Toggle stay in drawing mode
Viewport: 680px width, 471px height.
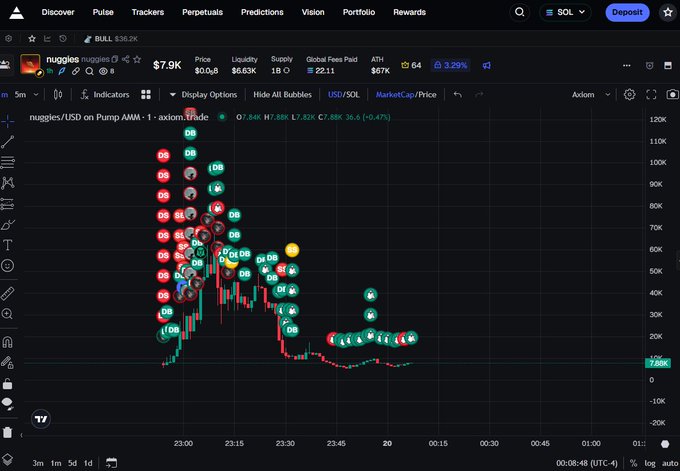tap(7, 363)
